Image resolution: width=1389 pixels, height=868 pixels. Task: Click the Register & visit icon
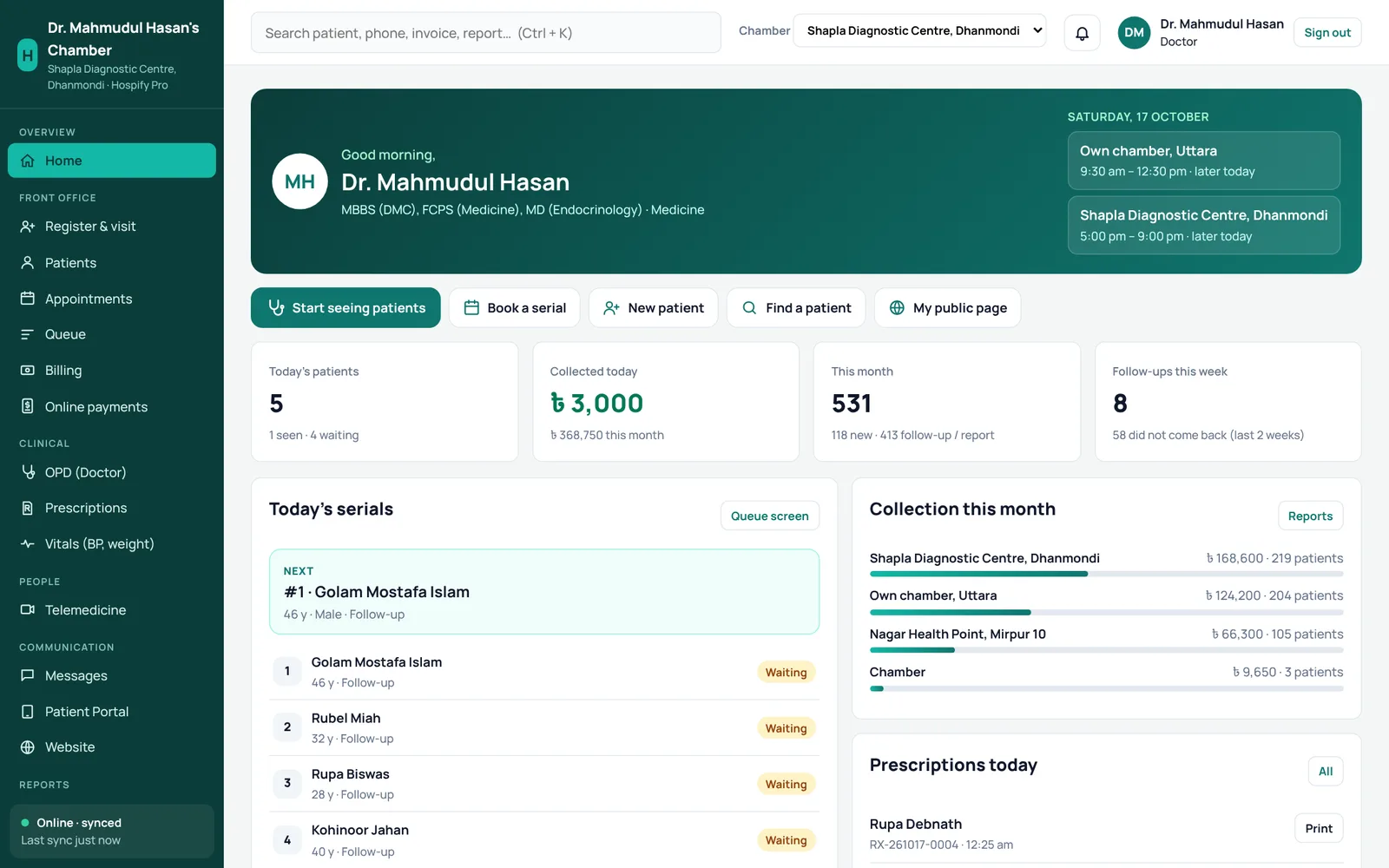pos(28,227)
